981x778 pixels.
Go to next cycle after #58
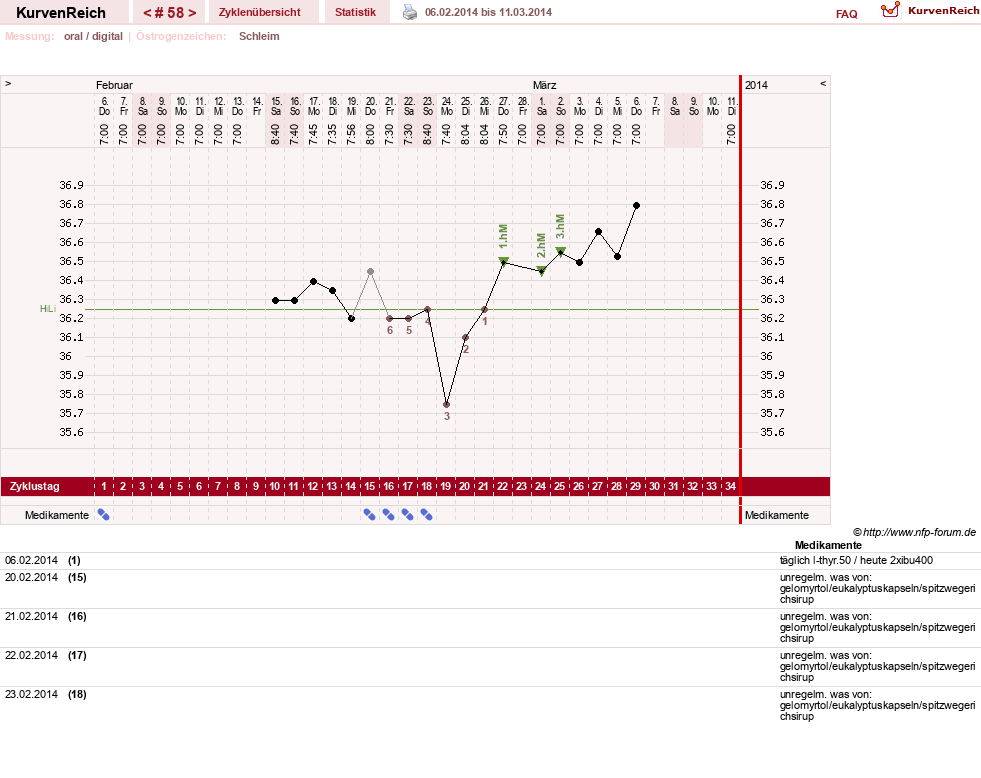(192, 13)
